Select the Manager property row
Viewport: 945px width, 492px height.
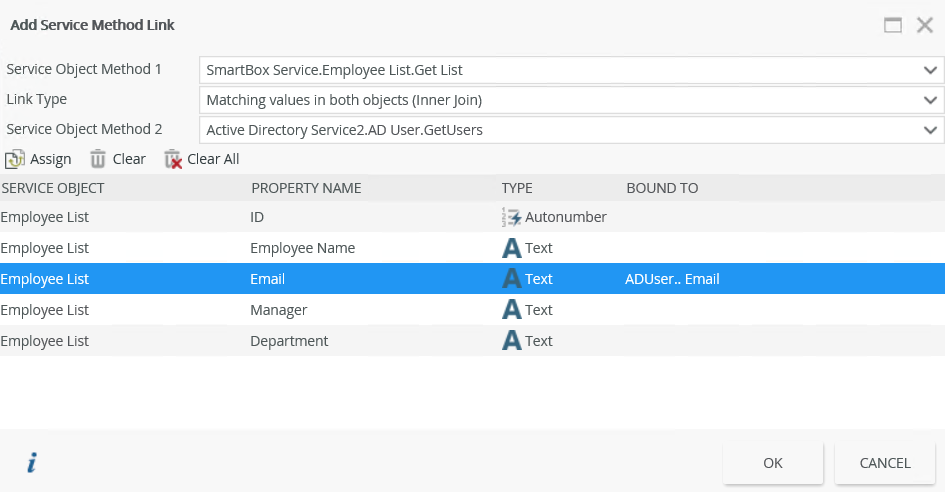(278, 310)
